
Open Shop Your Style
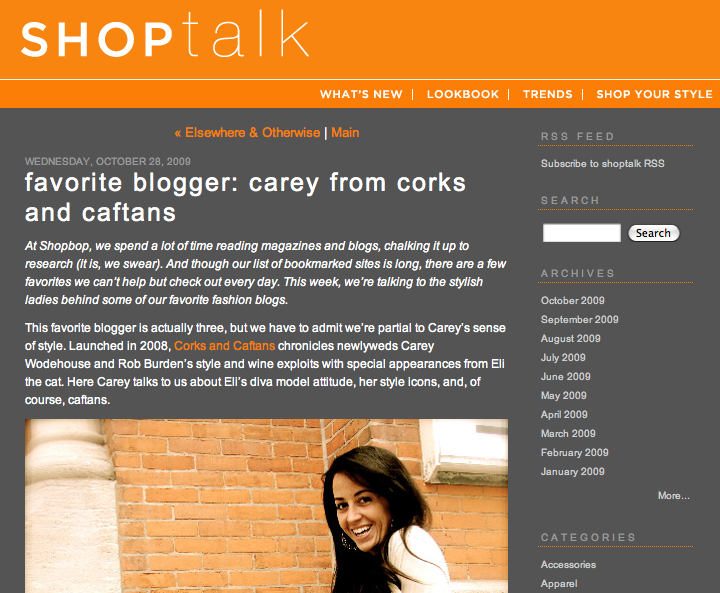point(654,94)
